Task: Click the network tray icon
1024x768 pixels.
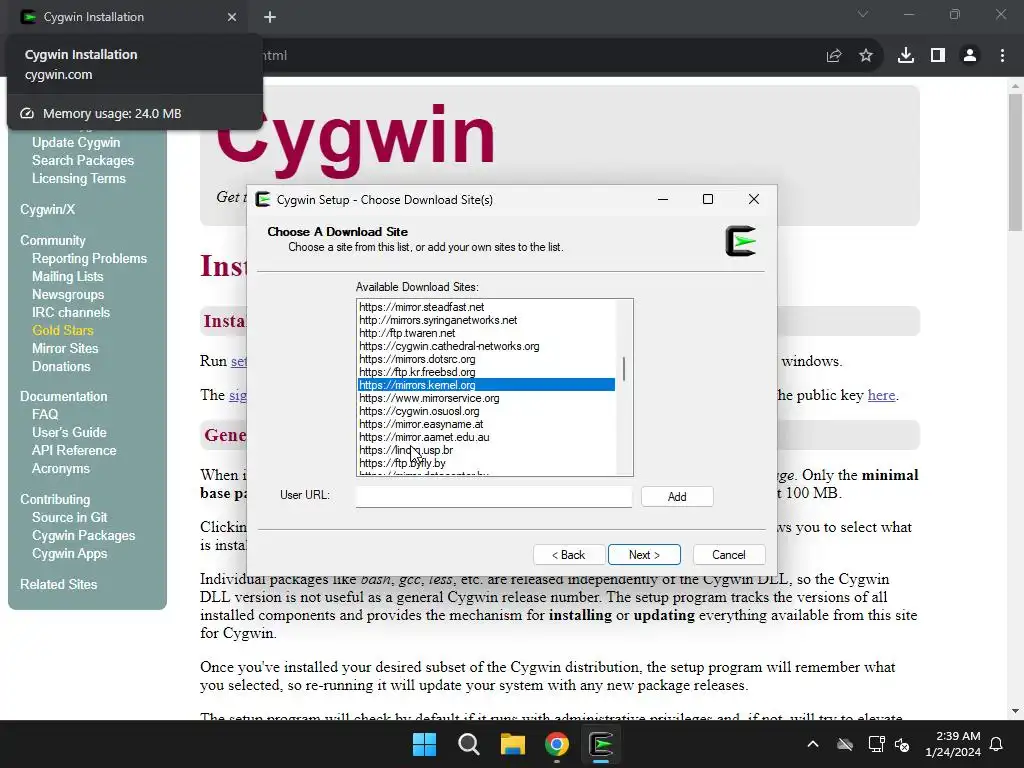Action: pyautogui.click(x=876, y=744)
